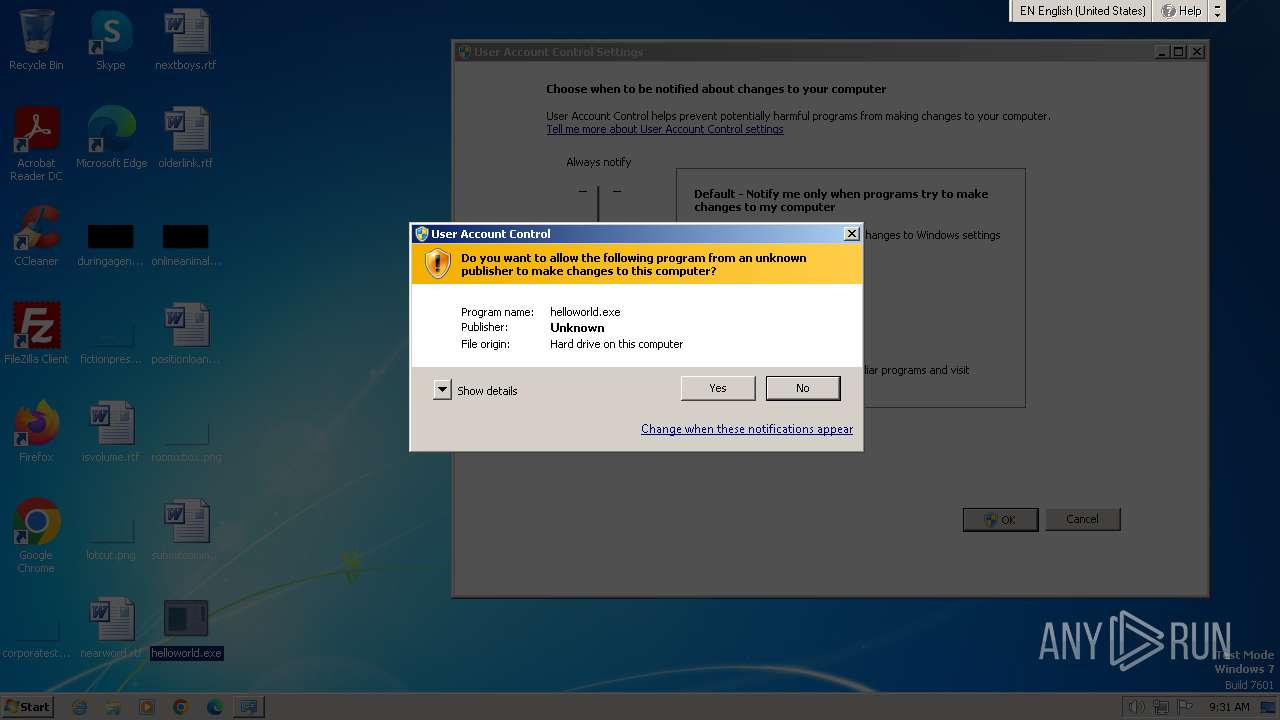The image size is (1280, 720).
Task: Click No to block helloworld.exe
Action: click(803, 388)
